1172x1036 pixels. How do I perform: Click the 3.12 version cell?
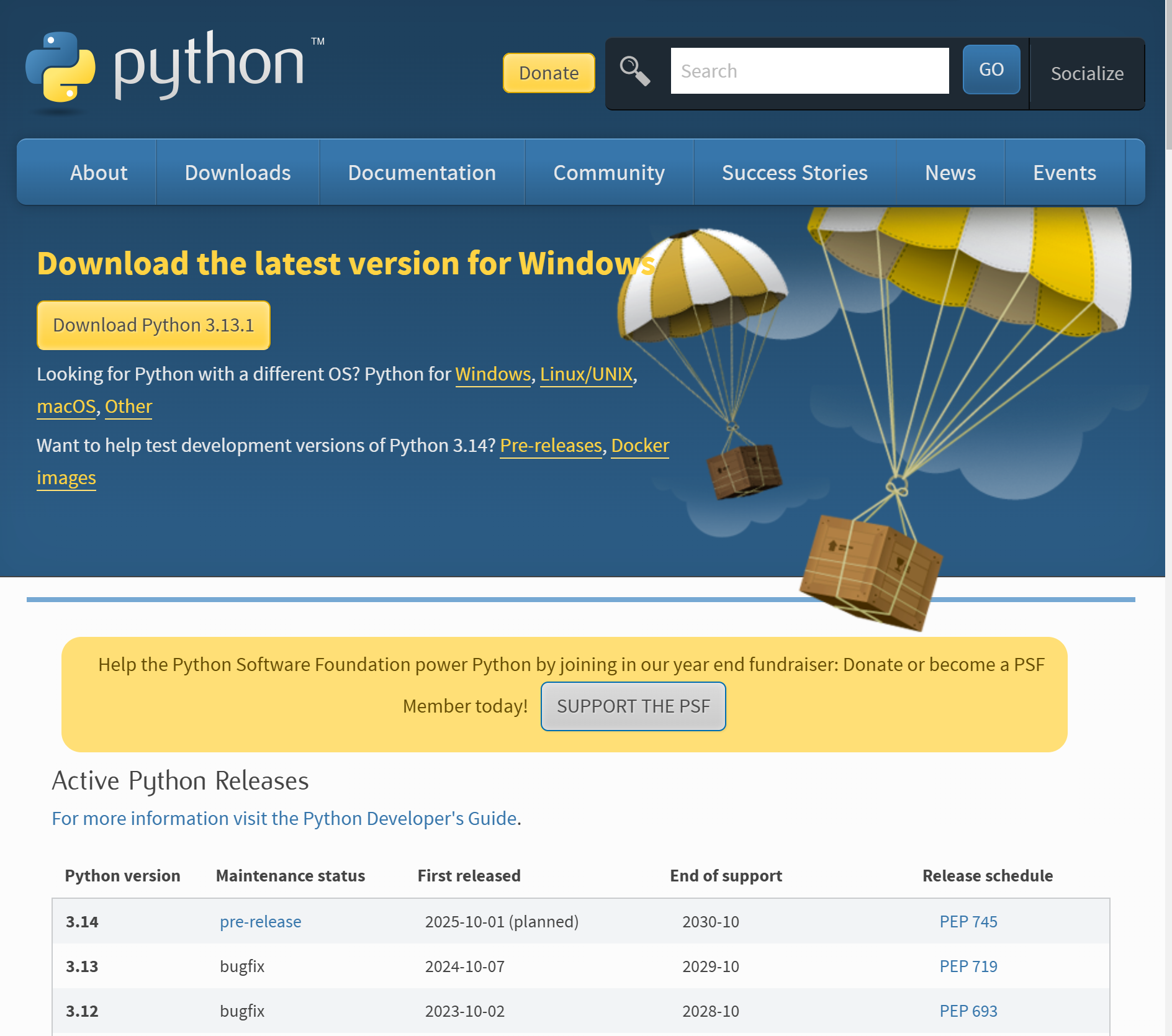click(82, 1011)
